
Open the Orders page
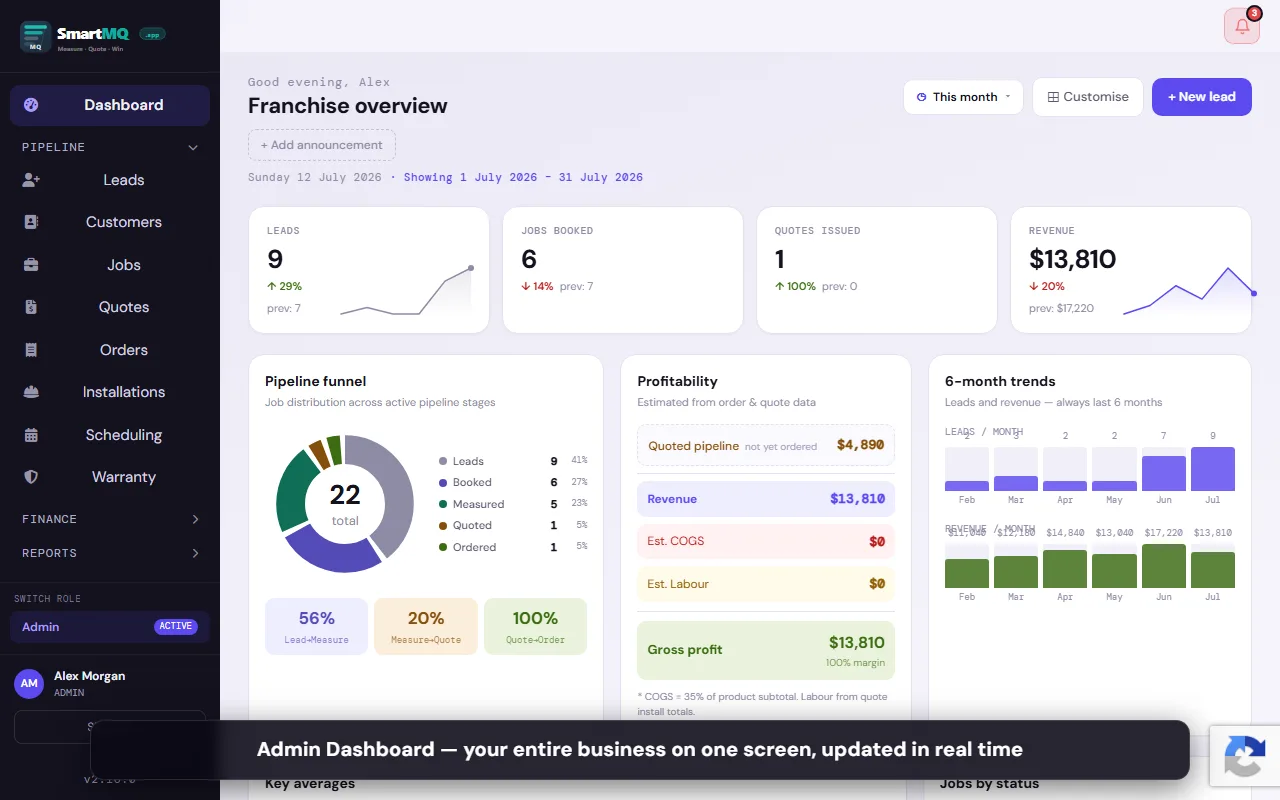[x=110, y=350]
